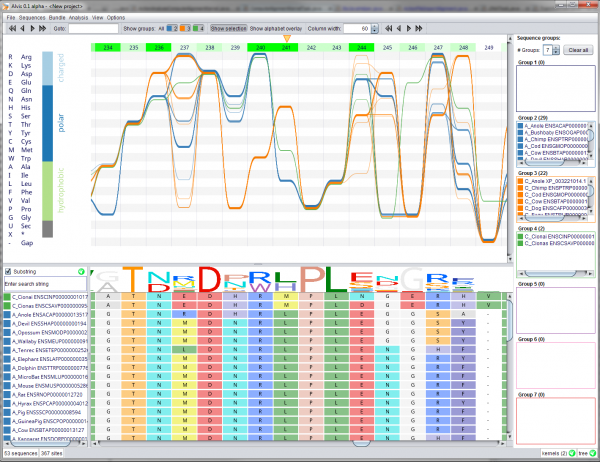Click the green C_Cionai icon in Group 4
600x462 pixels.
520,236
